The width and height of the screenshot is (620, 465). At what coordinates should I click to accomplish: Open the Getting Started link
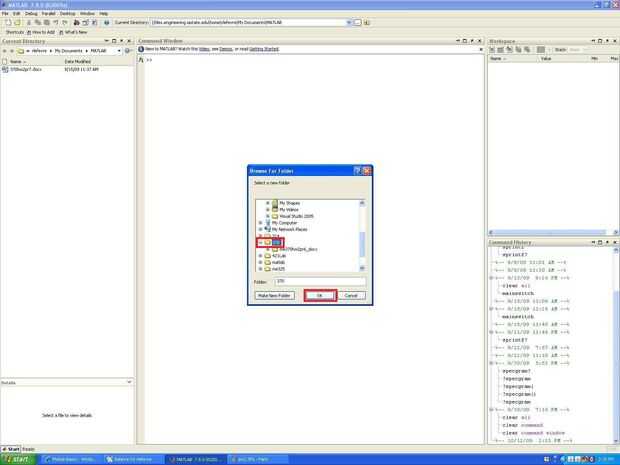(264, 49)
